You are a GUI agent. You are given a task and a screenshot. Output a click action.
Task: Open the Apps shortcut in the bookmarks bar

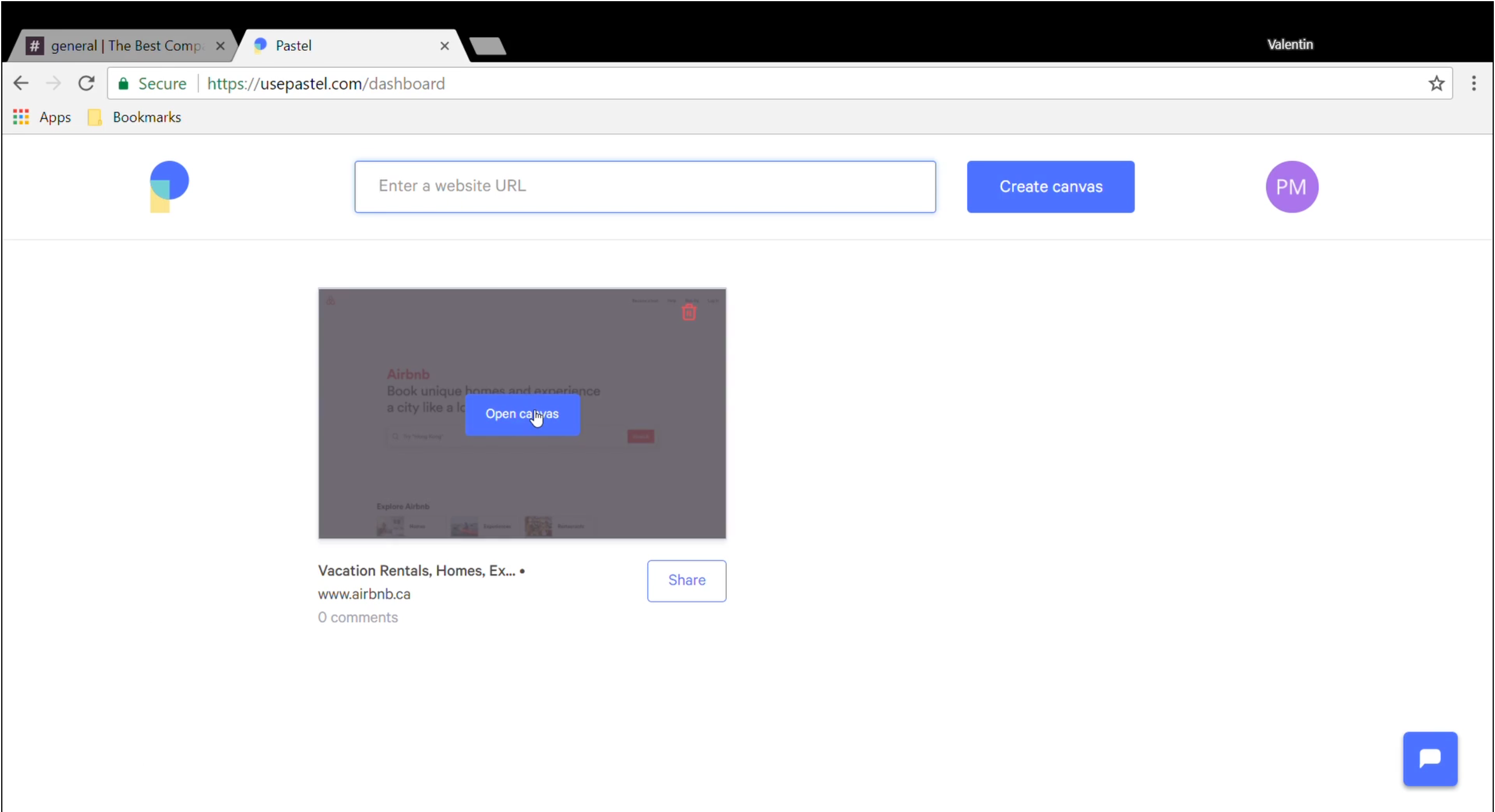tap(40, 117)
